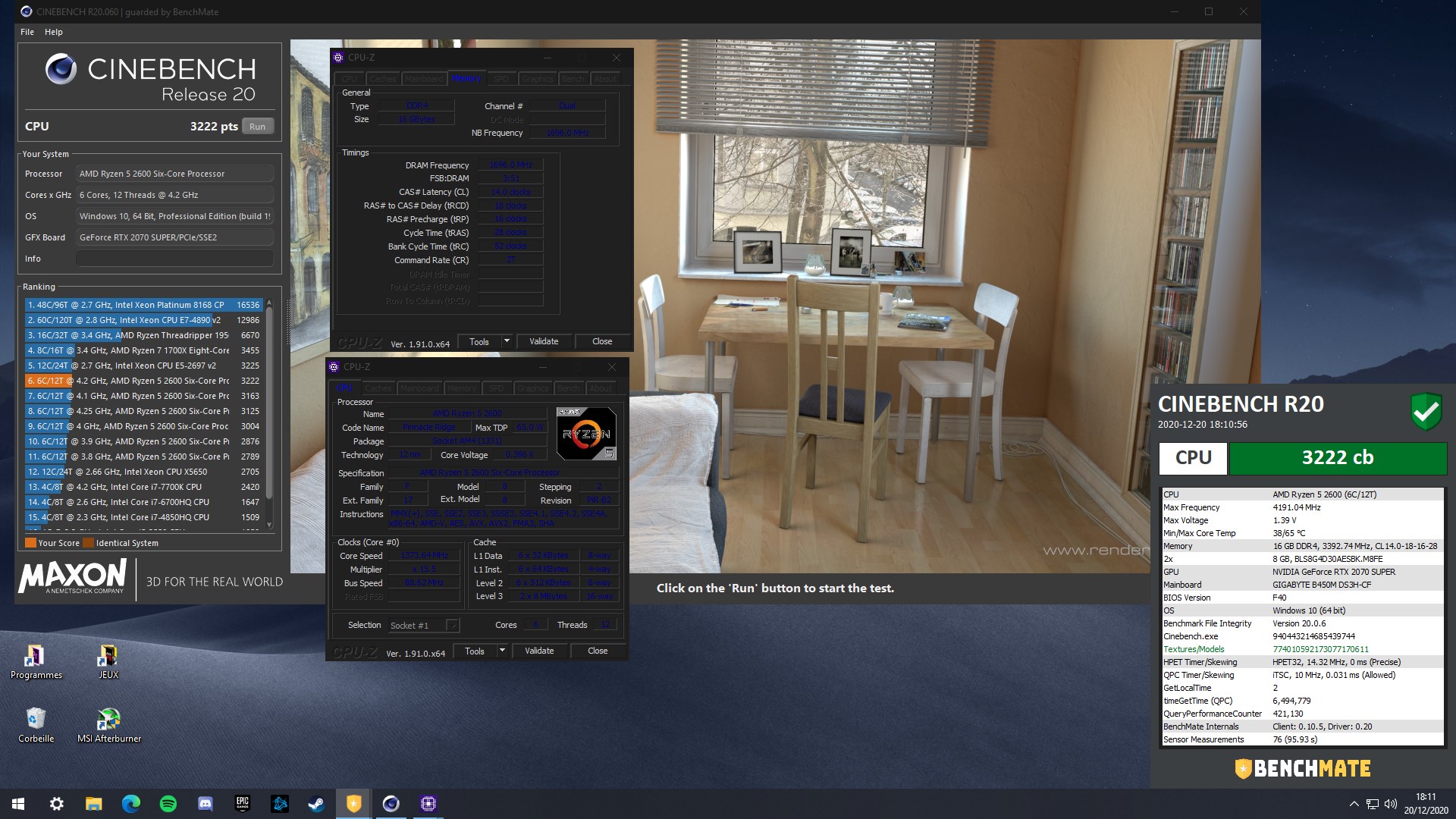Open Graphics tab in upper CPU-Z
Image resolution: width=1456 pixels, height=819 pixels.
(x=537, y=78)
